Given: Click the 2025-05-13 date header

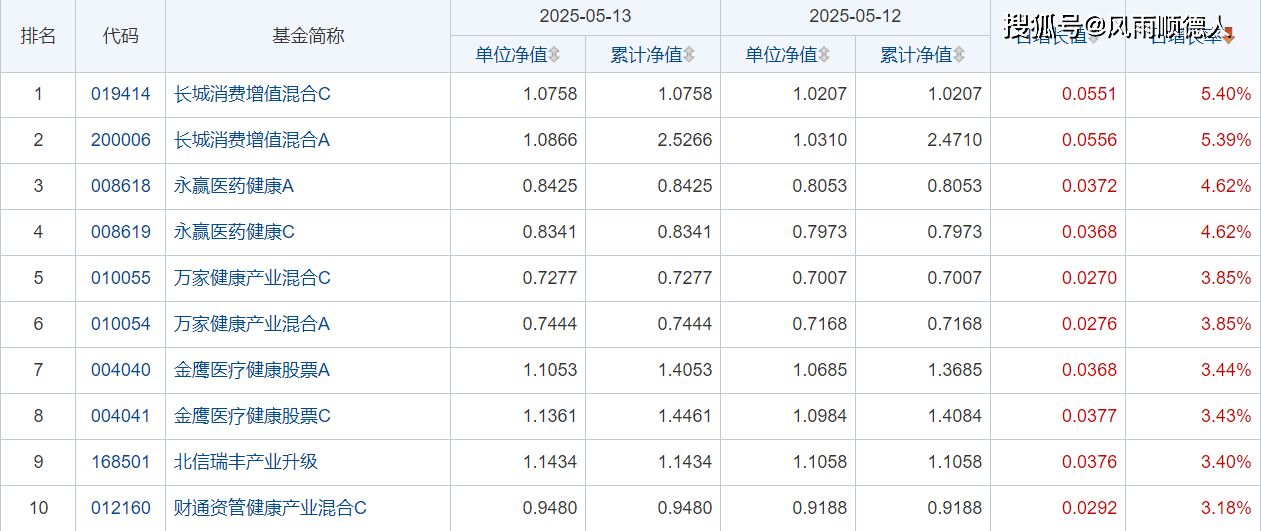Looking at the screenshot, I should point(585,17).
